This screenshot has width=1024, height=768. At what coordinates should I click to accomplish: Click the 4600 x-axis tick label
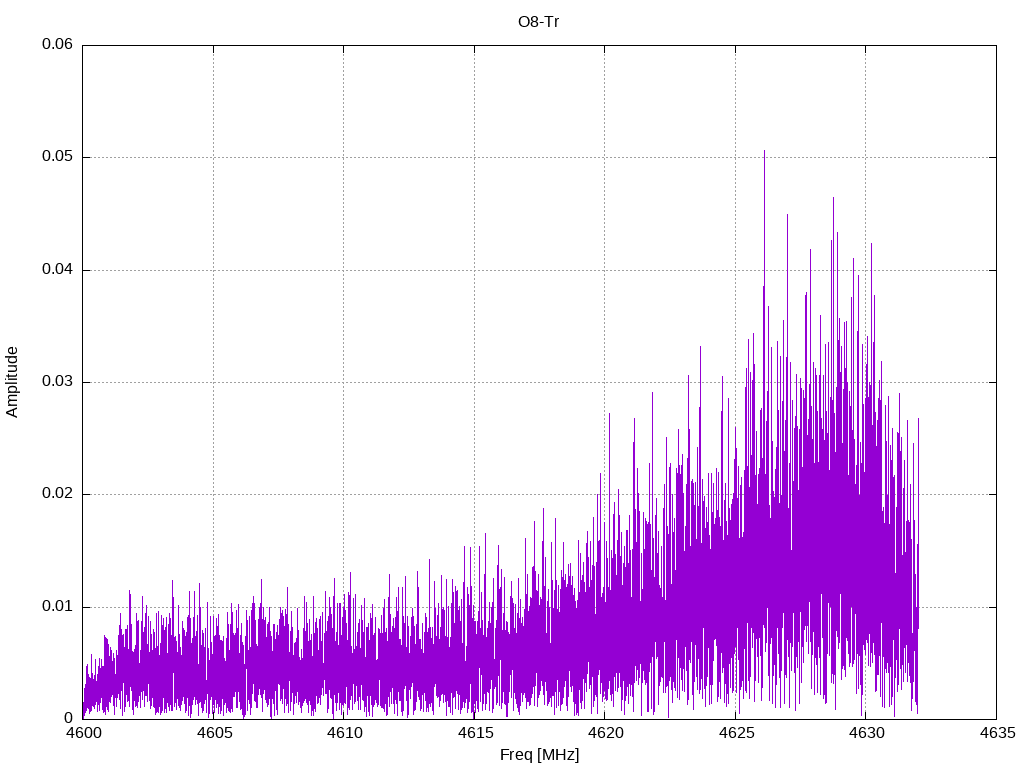84,733
